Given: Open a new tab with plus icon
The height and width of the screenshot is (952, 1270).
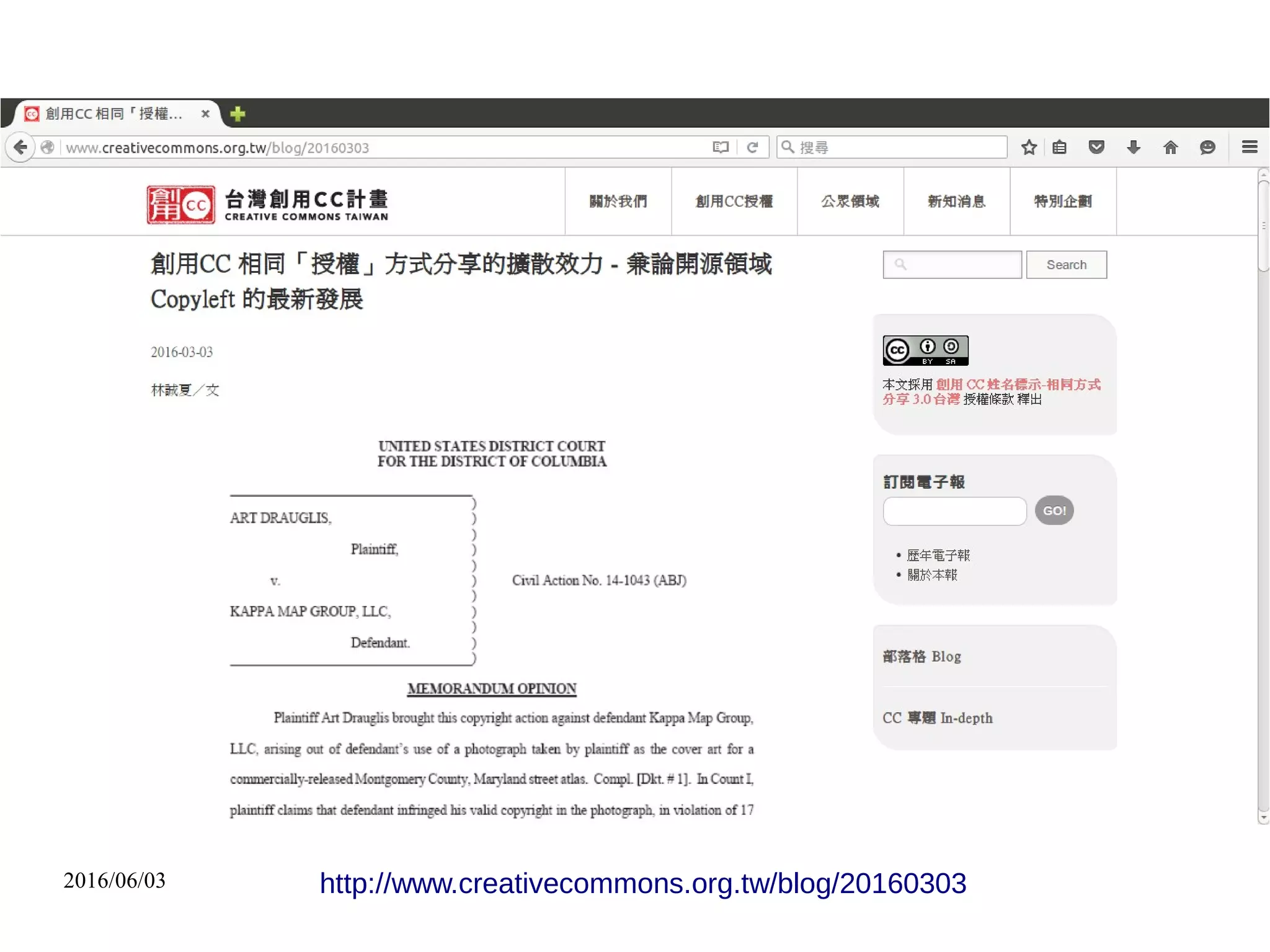Looking at the screenshot, I should click(x=238, y=114).
